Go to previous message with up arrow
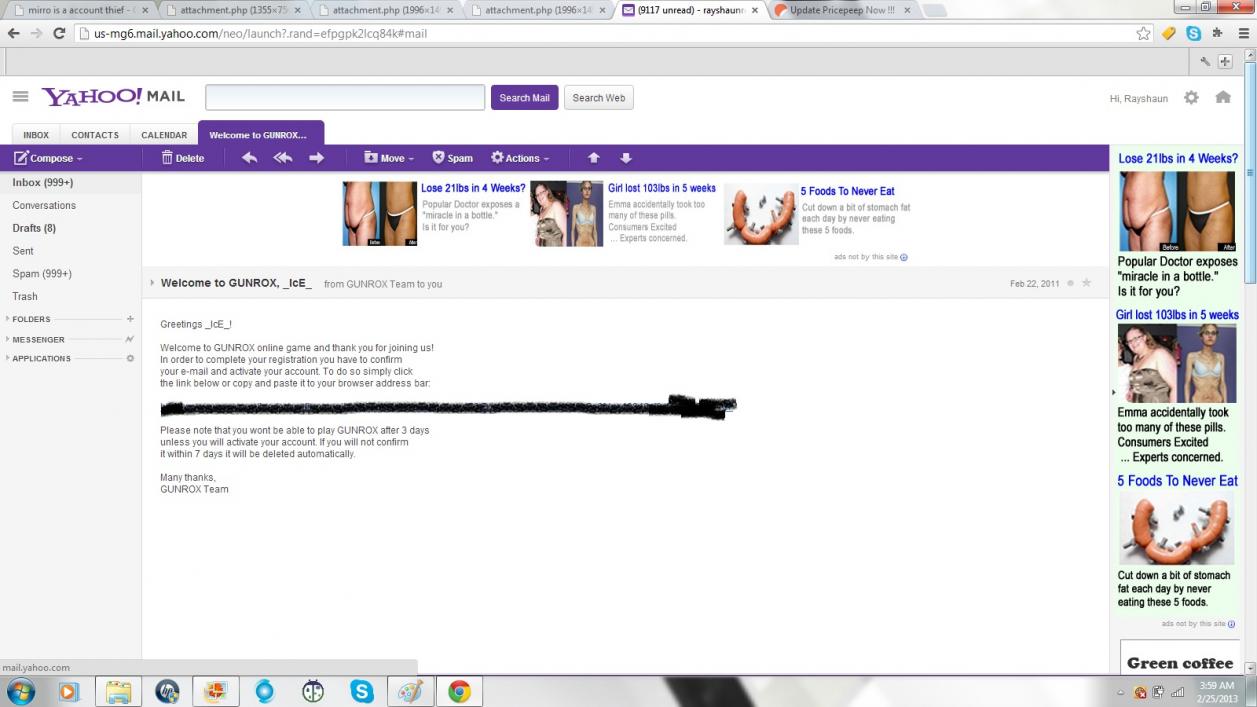 tap(594, 158)
